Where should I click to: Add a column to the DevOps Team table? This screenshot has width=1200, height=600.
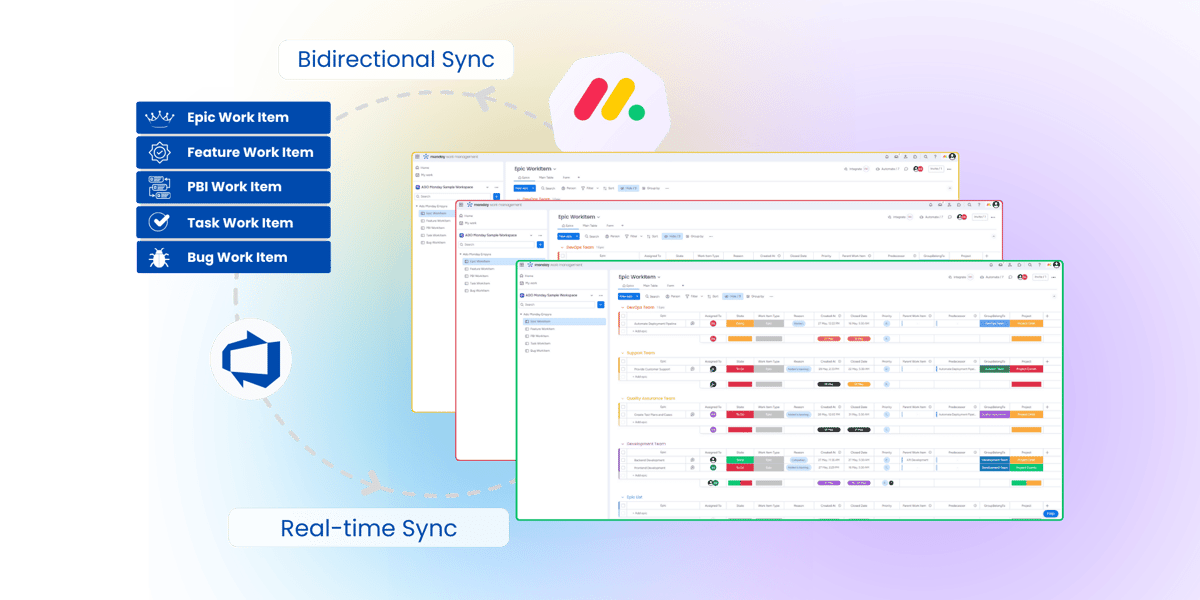[1047, 316]
